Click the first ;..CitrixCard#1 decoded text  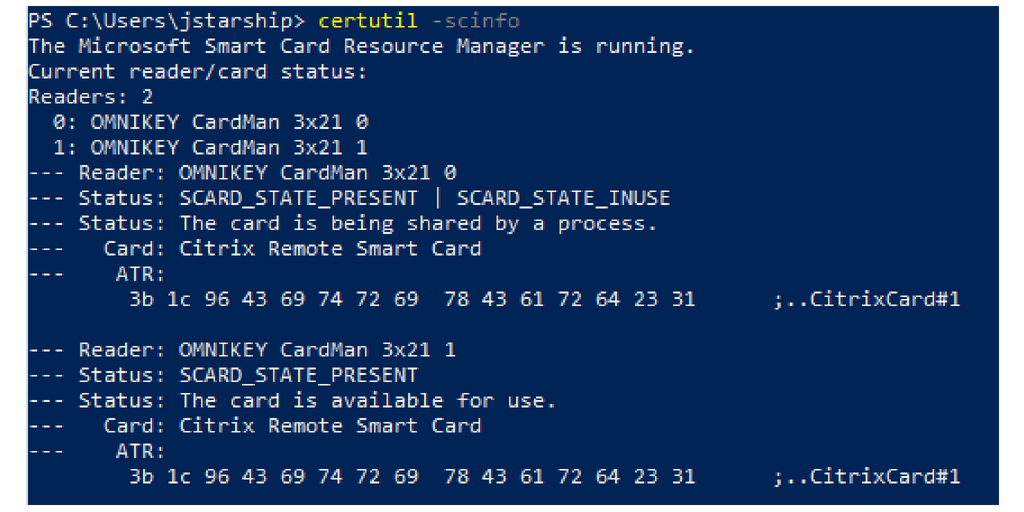866,299
